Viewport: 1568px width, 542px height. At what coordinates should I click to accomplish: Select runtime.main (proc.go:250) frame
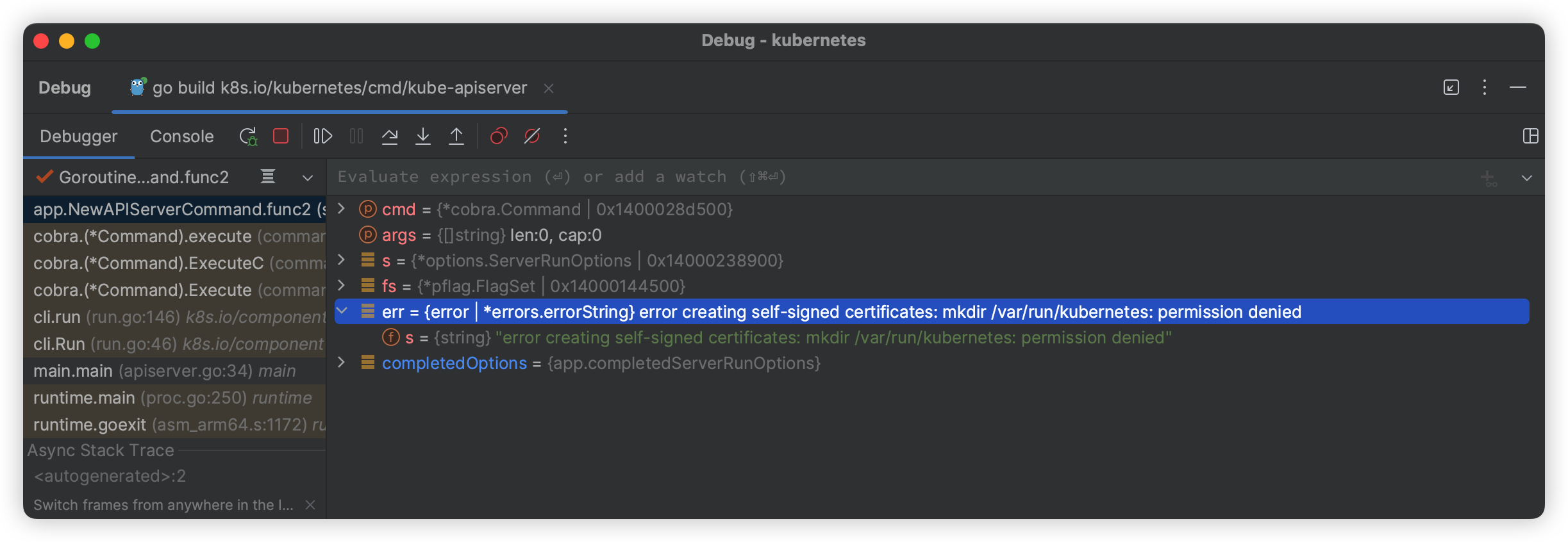175,398
